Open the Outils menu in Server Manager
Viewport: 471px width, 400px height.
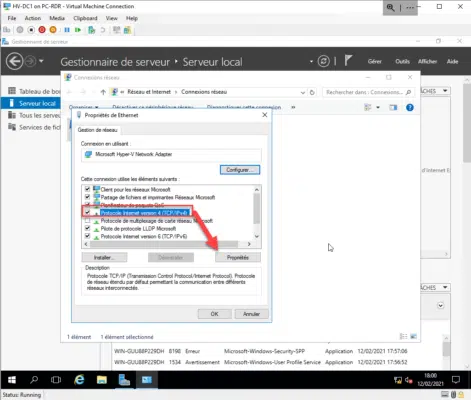click(402, 61)
